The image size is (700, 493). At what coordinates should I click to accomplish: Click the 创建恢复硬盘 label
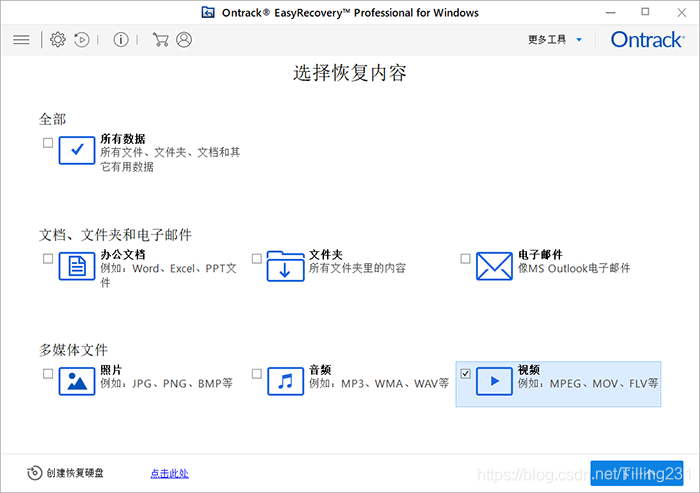75,473
